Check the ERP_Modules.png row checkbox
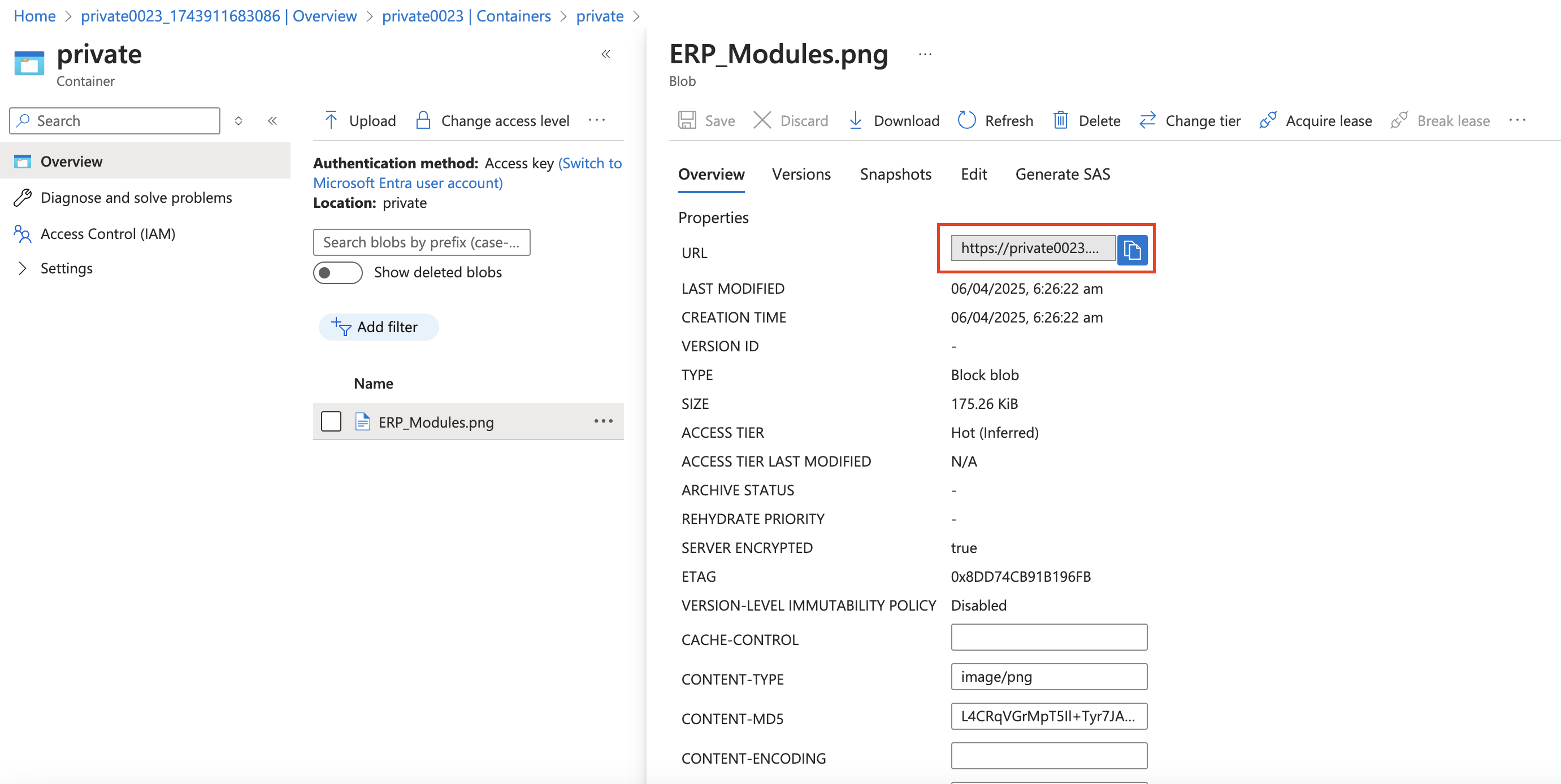This screenshot has width=1561, height=784. coord(331,421)
